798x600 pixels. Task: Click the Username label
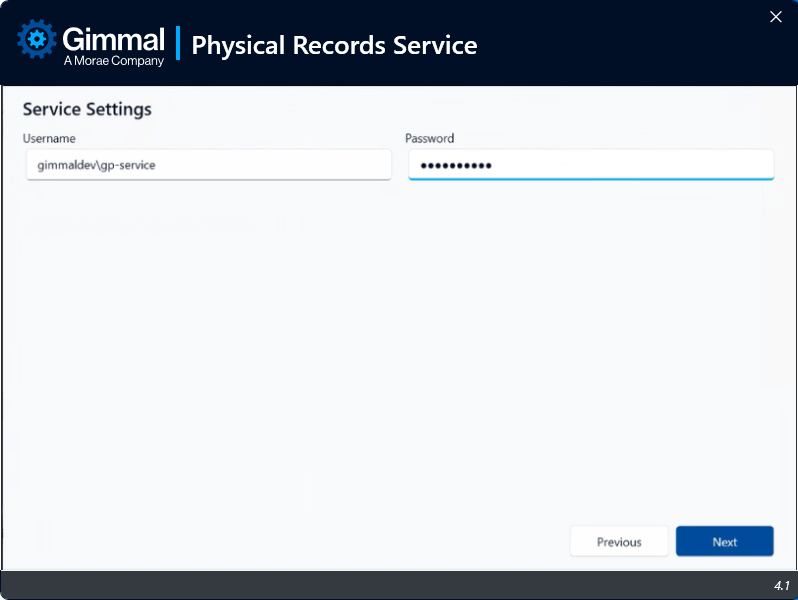point(49,138)
